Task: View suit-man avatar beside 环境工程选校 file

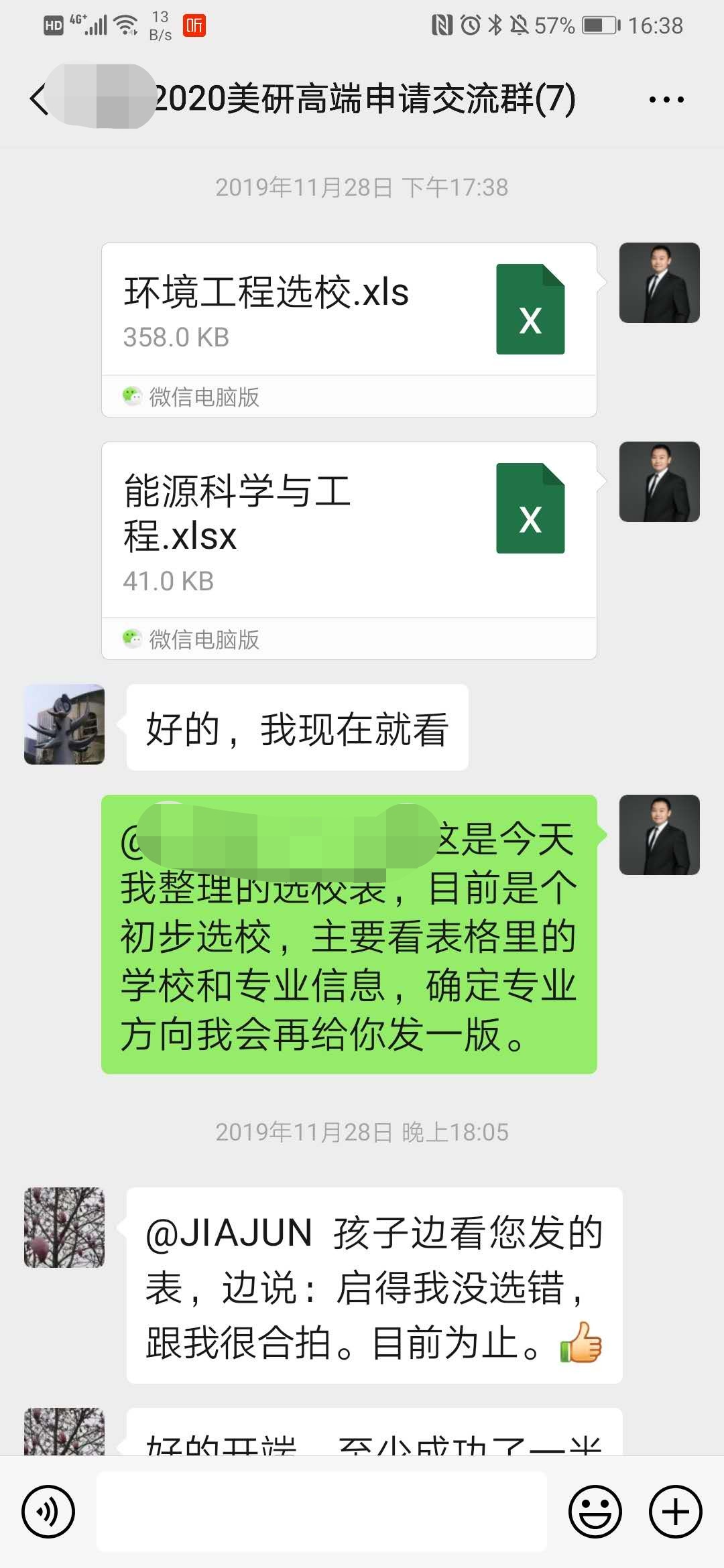Action: [660, 283]
